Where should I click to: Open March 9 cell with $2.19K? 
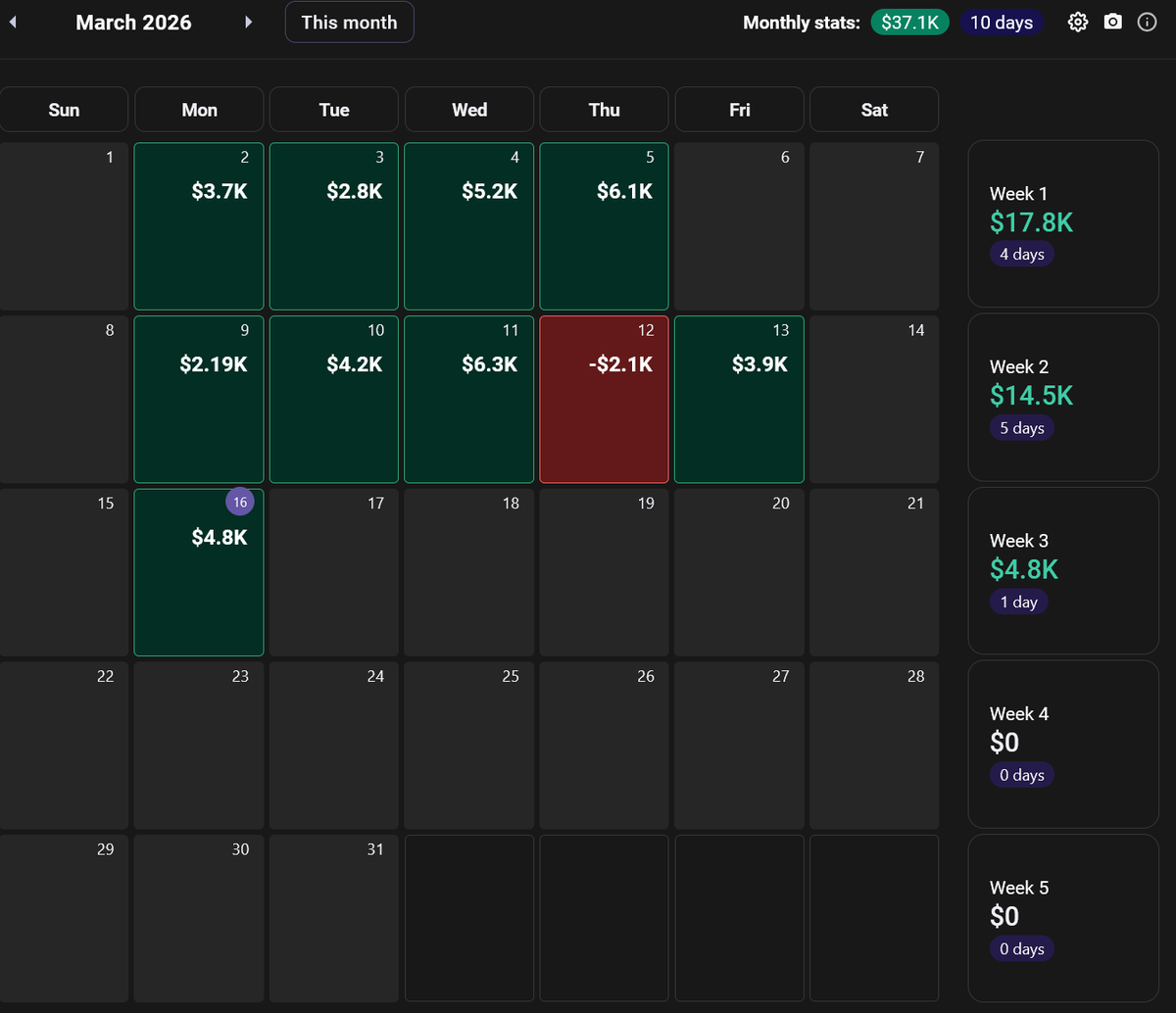coord(199,400)
